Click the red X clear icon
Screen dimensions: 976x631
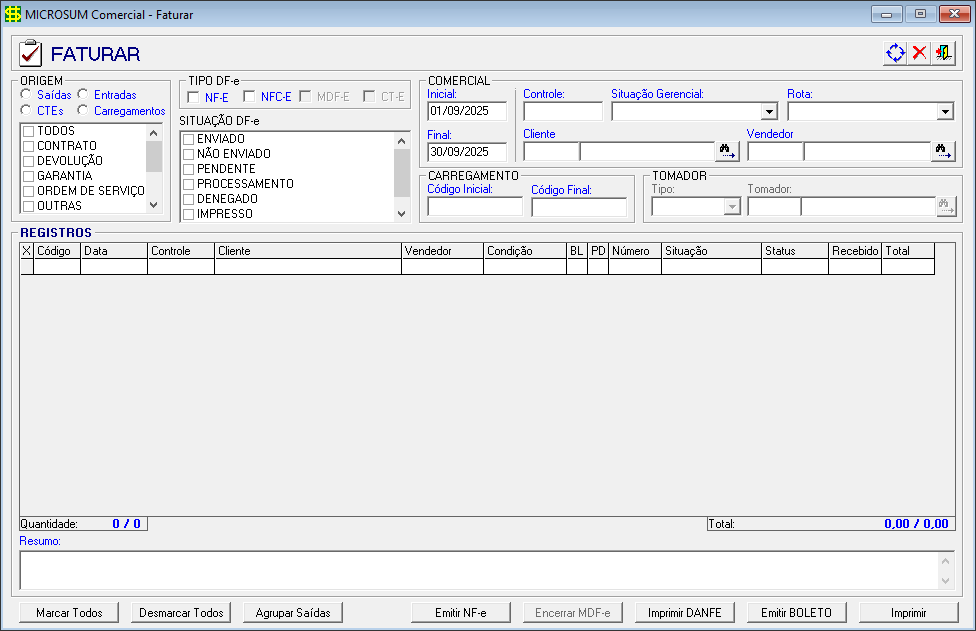pyautogui.click(x=919, y=53)
